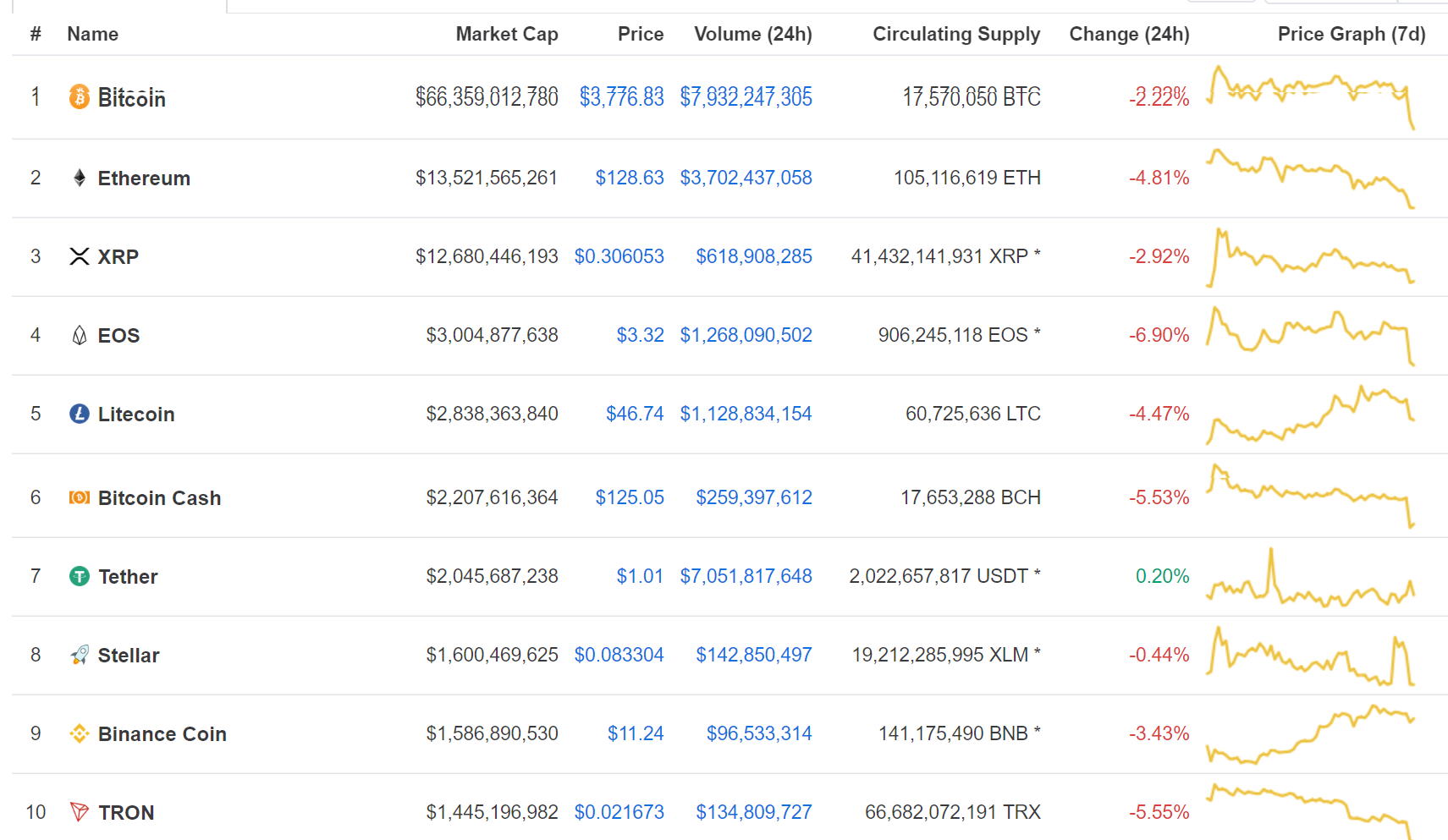Click Litecoin price $46.74

tap(635, 414)
